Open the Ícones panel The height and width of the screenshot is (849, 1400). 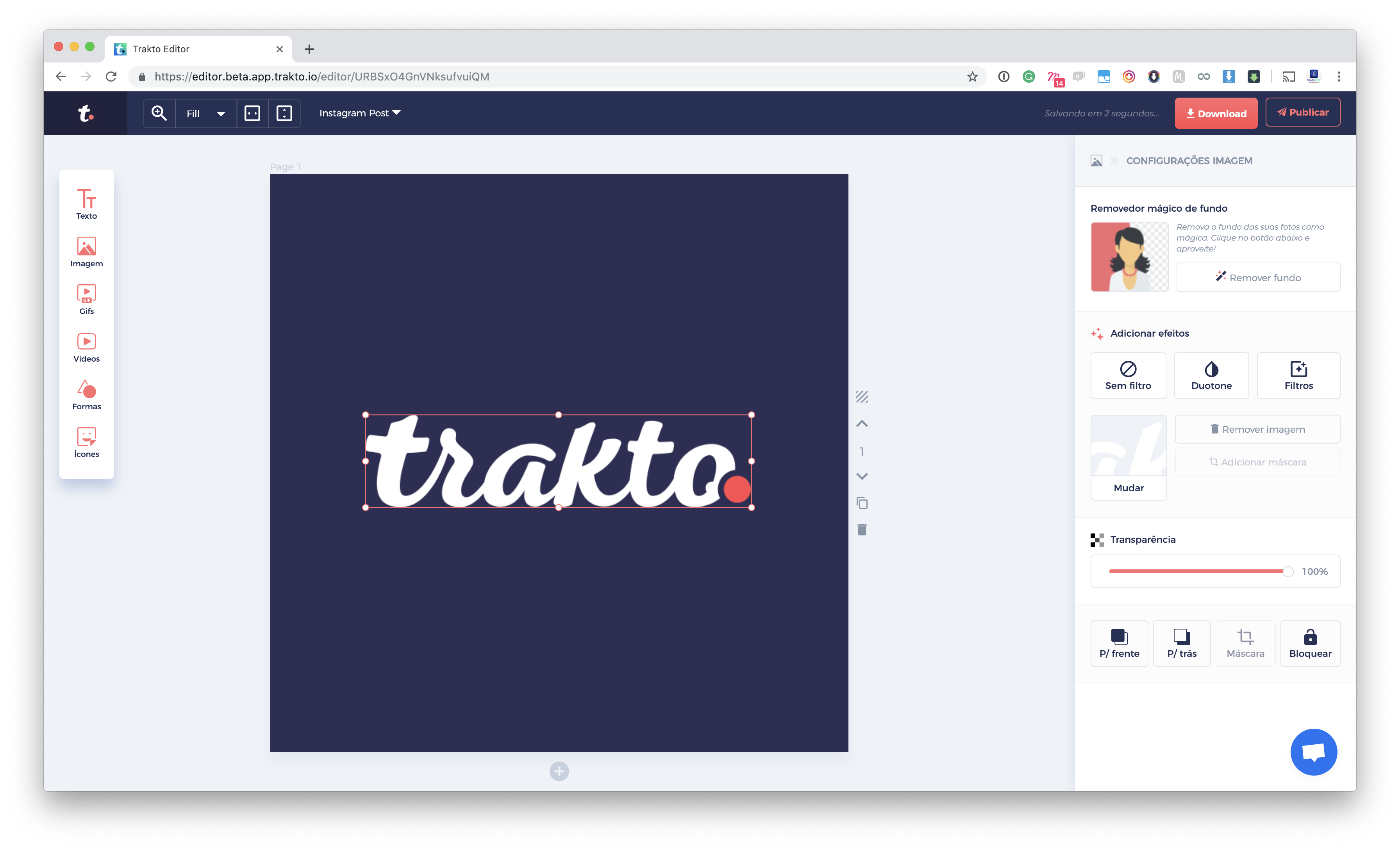click(x=86, y=441)
